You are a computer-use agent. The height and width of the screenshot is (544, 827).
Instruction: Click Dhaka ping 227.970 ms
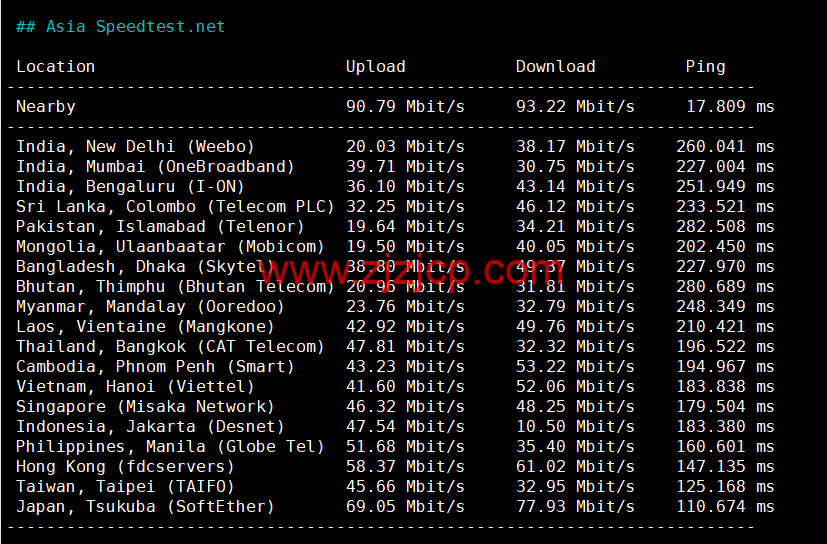(x=725, y=266)
